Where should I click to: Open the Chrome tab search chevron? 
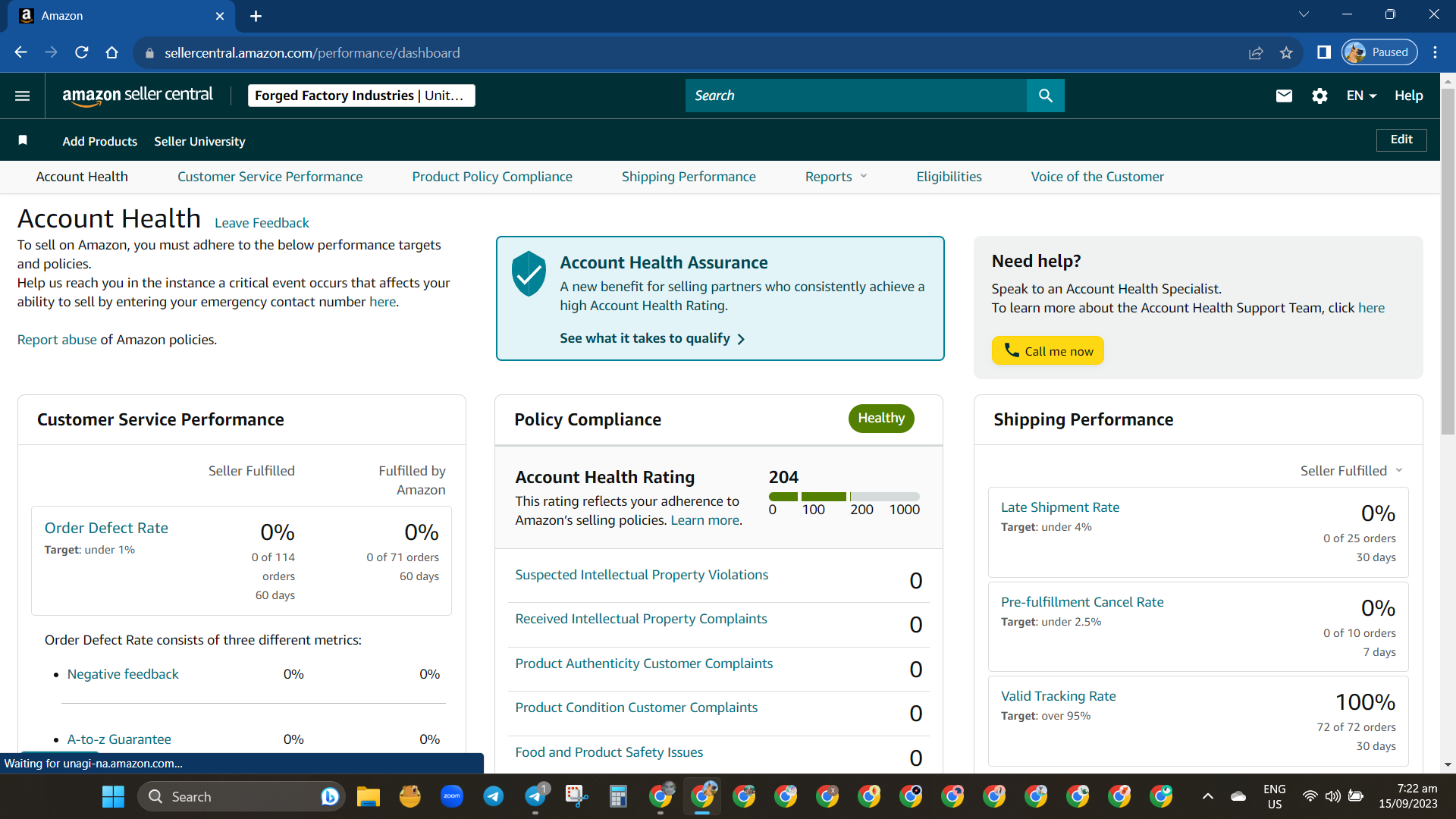point(1304,14)
